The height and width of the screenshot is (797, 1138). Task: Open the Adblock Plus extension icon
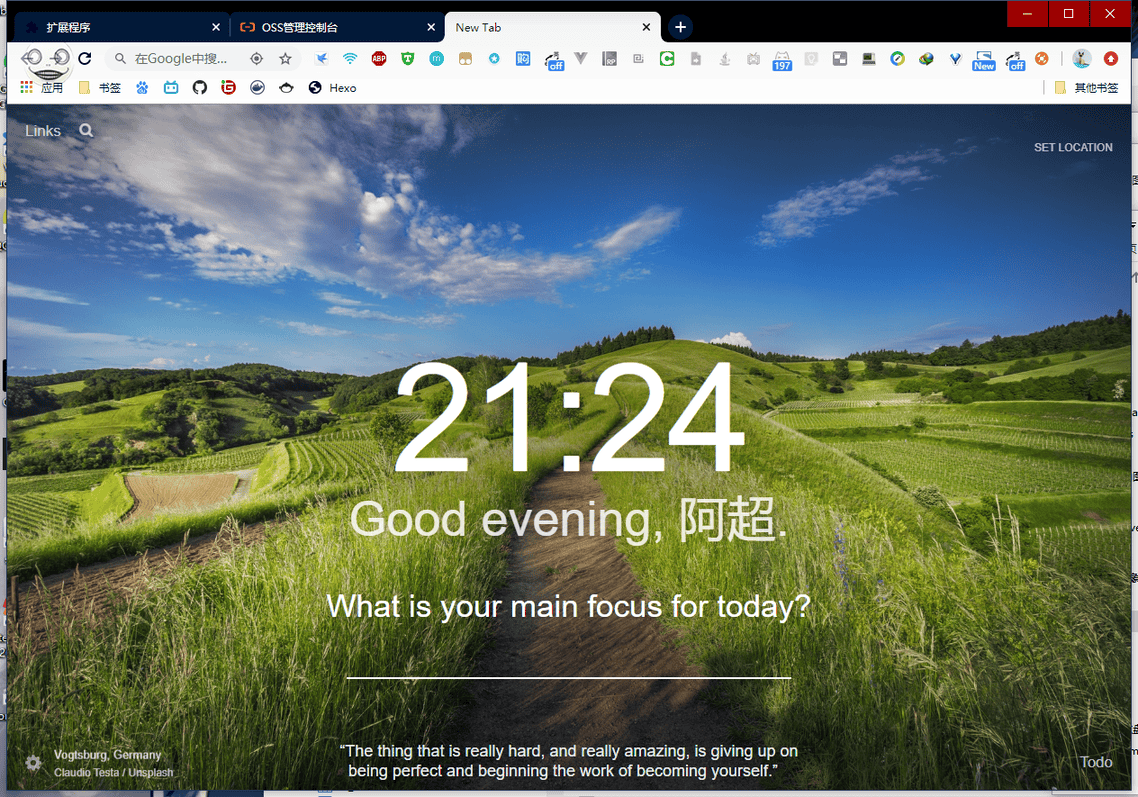click(378, 59)
